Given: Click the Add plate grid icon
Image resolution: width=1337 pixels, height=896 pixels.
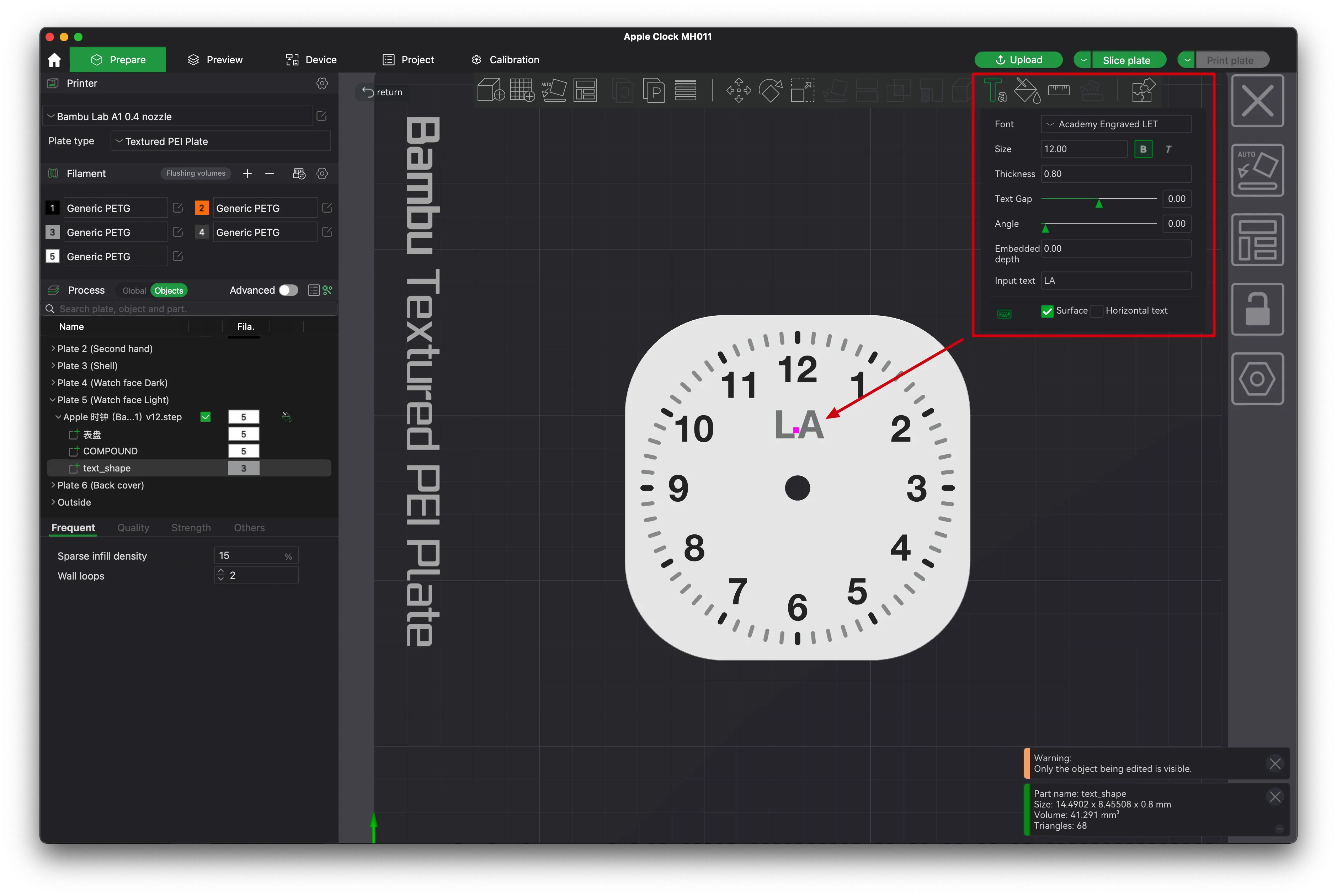Looking at the screenshot, I should pyautogui.click(x=522, y=90).
